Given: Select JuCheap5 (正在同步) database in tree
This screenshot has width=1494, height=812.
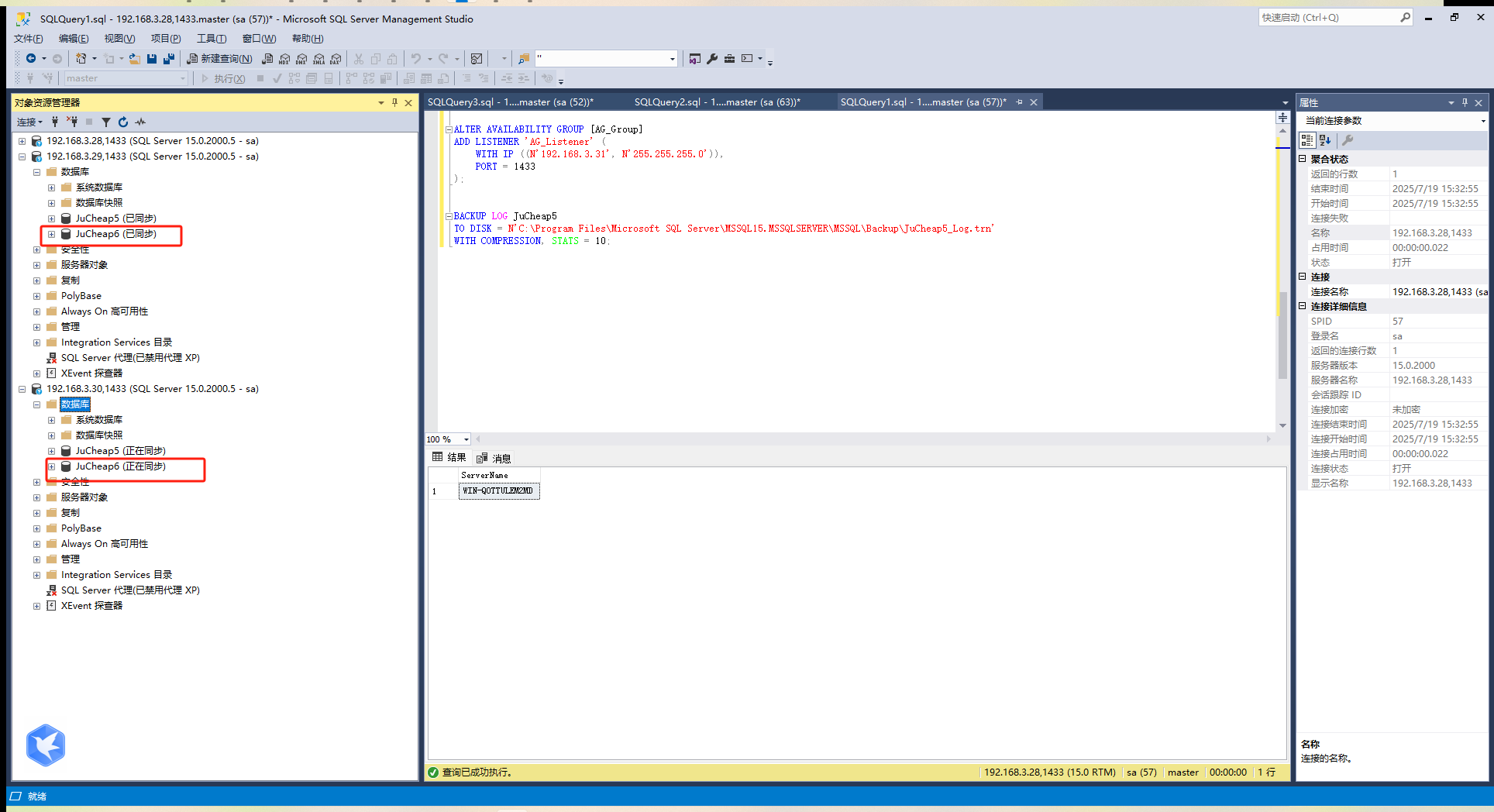Looking at the screenshot, I should [120, 451].
